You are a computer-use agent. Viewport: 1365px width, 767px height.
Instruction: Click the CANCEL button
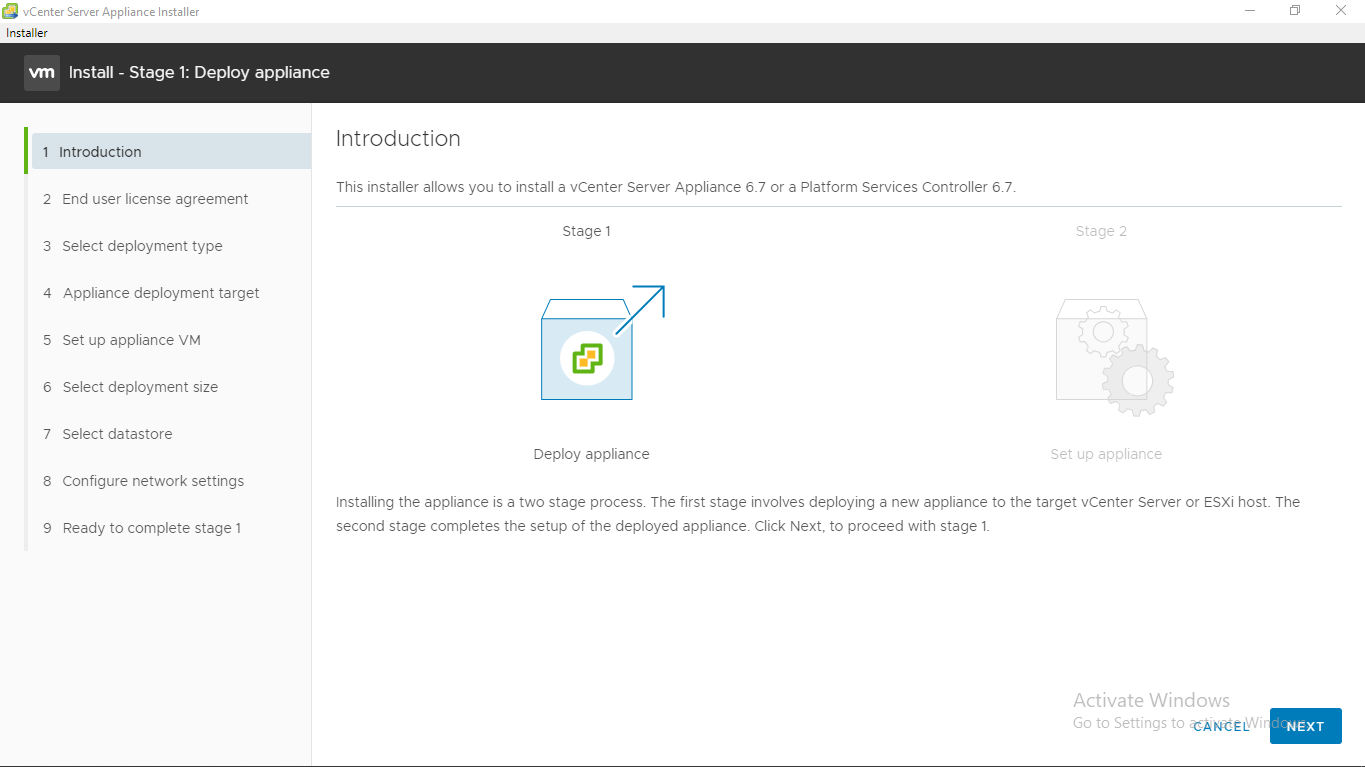click(x=1222, y=727)
